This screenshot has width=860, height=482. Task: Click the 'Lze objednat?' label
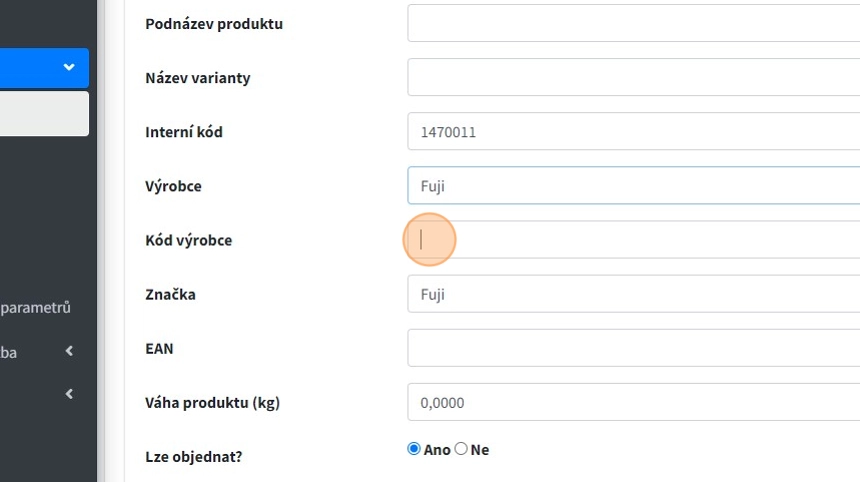[194, 457]
